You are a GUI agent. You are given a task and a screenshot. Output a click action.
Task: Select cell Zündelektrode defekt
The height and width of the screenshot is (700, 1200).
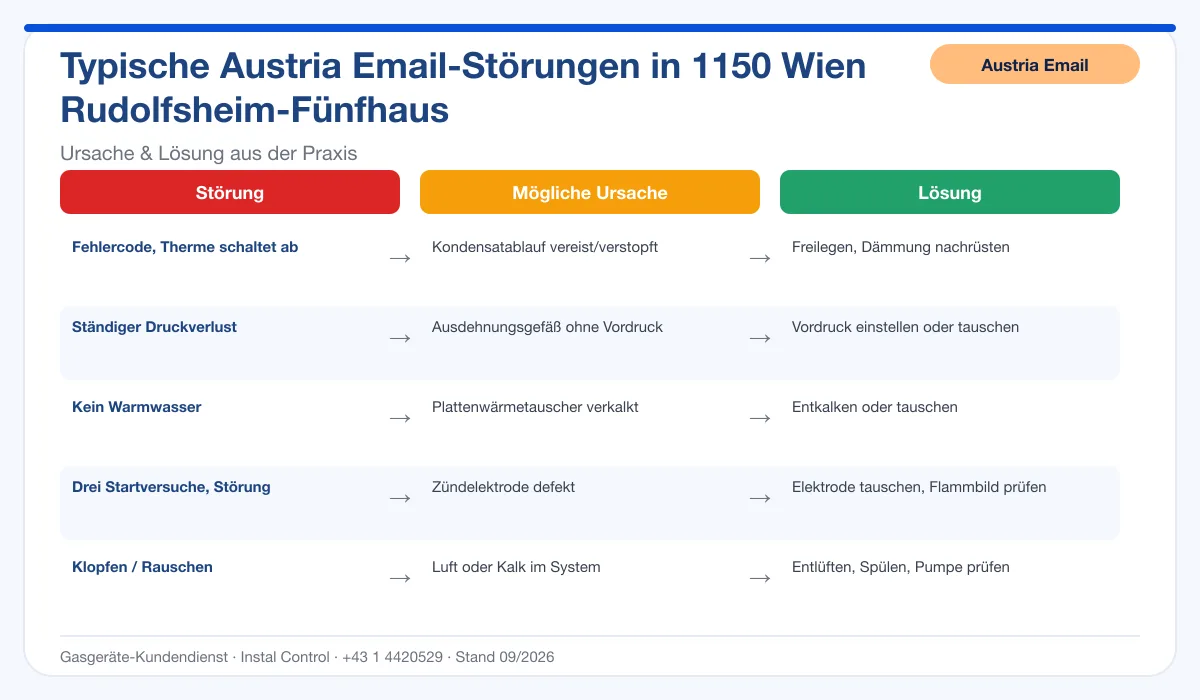[x=503, y=487]
